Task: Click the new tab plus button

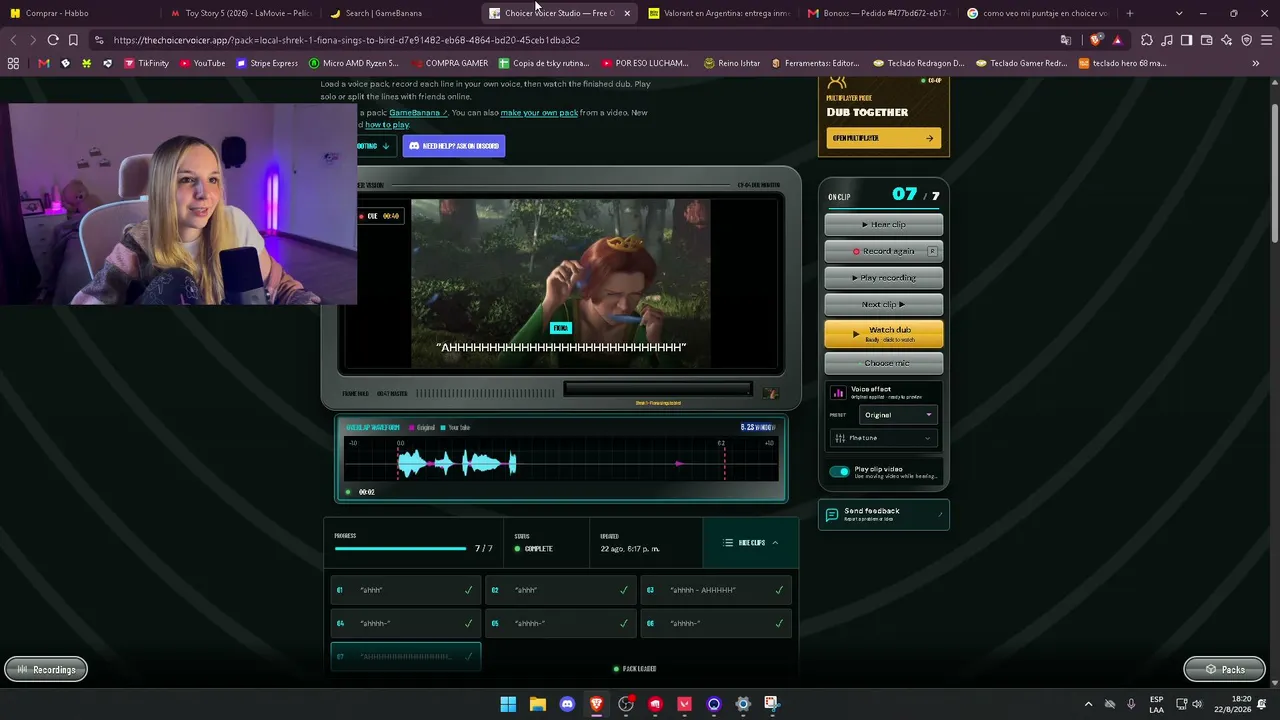Action: point(1130,13)
